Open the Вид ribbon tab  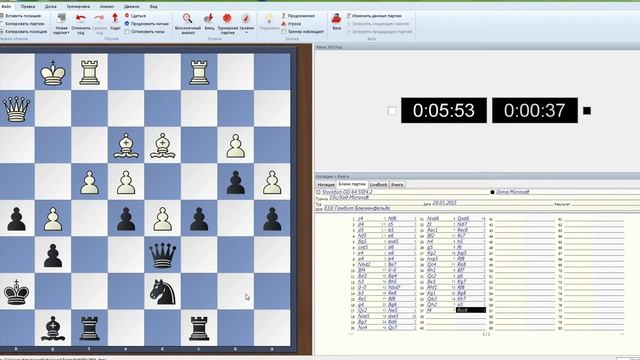pos(153,7)
